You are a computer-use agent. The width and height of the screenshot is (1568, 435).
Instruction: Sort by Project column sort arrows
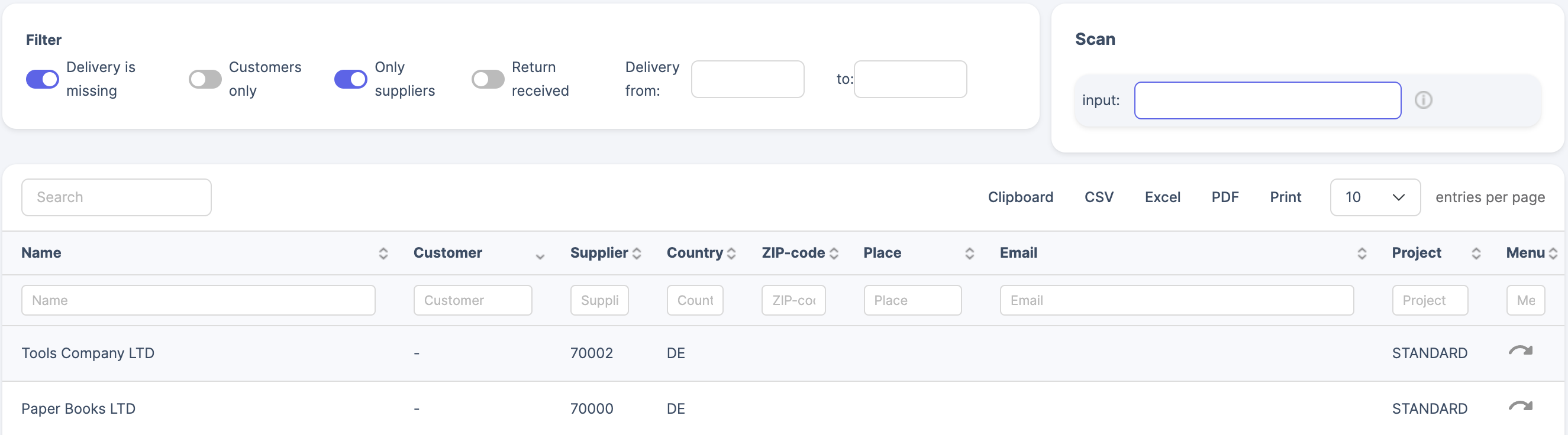(x=1476, y=253)
